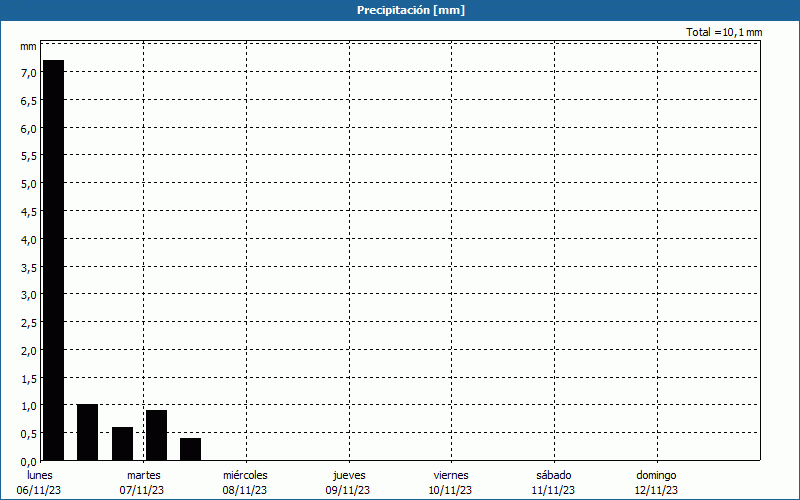Click the '12/11/23' date label
Screen dimensions: 800x500
(x=656, y=490)
